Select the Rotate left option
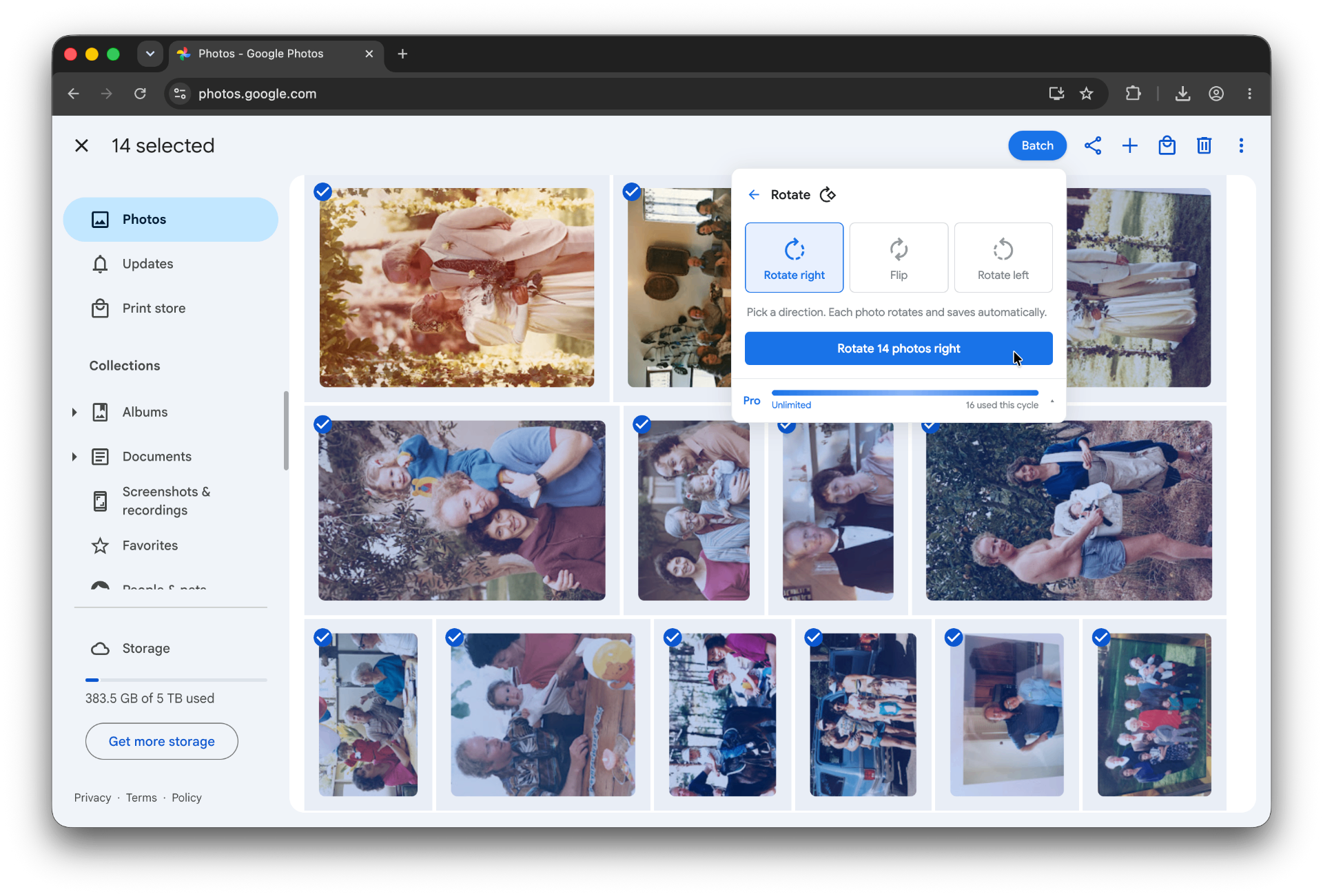The image size is (1323, 896). click(x=1003, y=258)
